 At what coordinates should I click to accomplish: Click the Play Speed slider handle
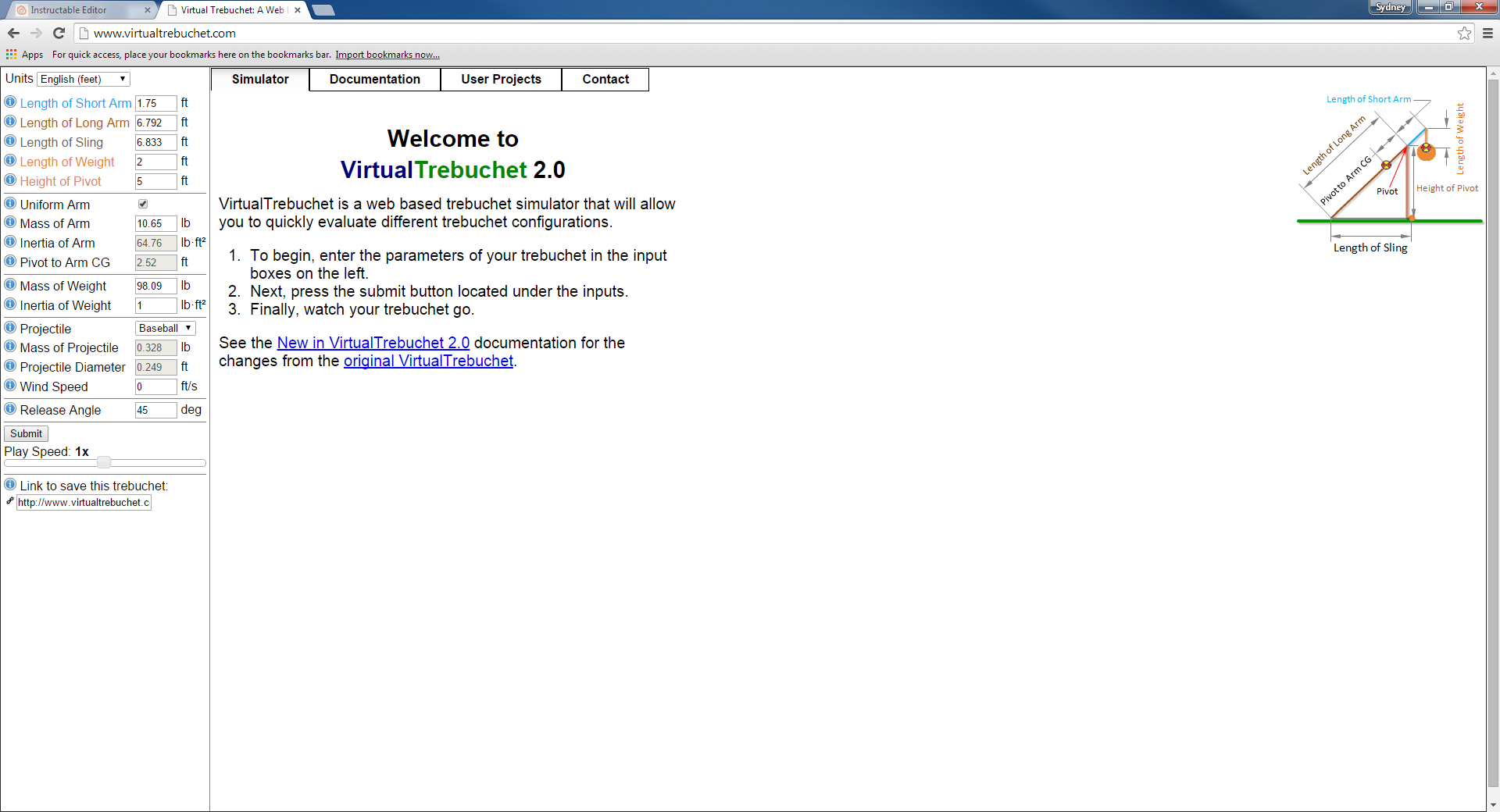pos(104,462)
